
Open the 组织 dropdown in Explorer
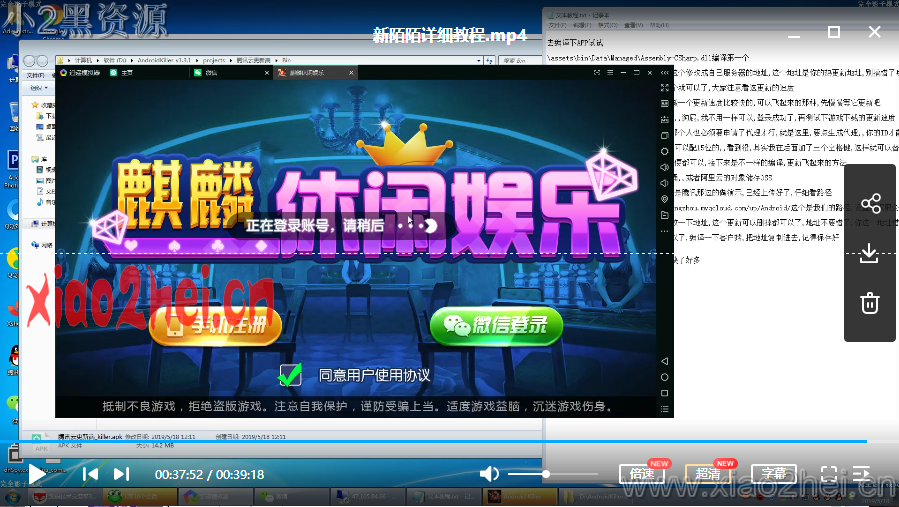point(39,88)
